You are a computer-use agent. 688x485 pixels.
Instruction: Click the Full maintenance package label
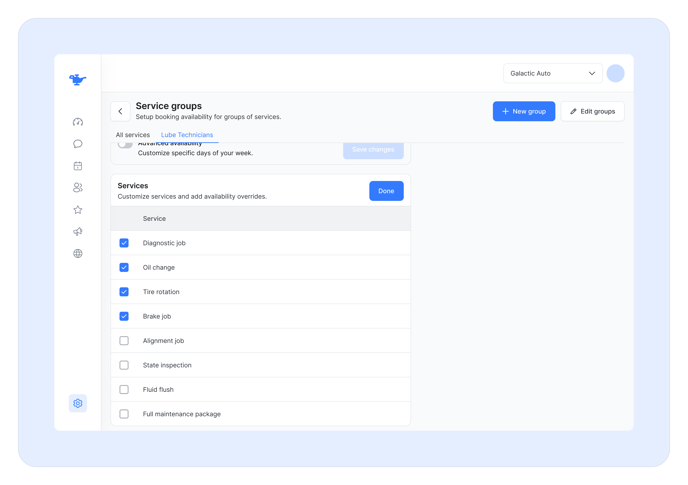(182, 414)
